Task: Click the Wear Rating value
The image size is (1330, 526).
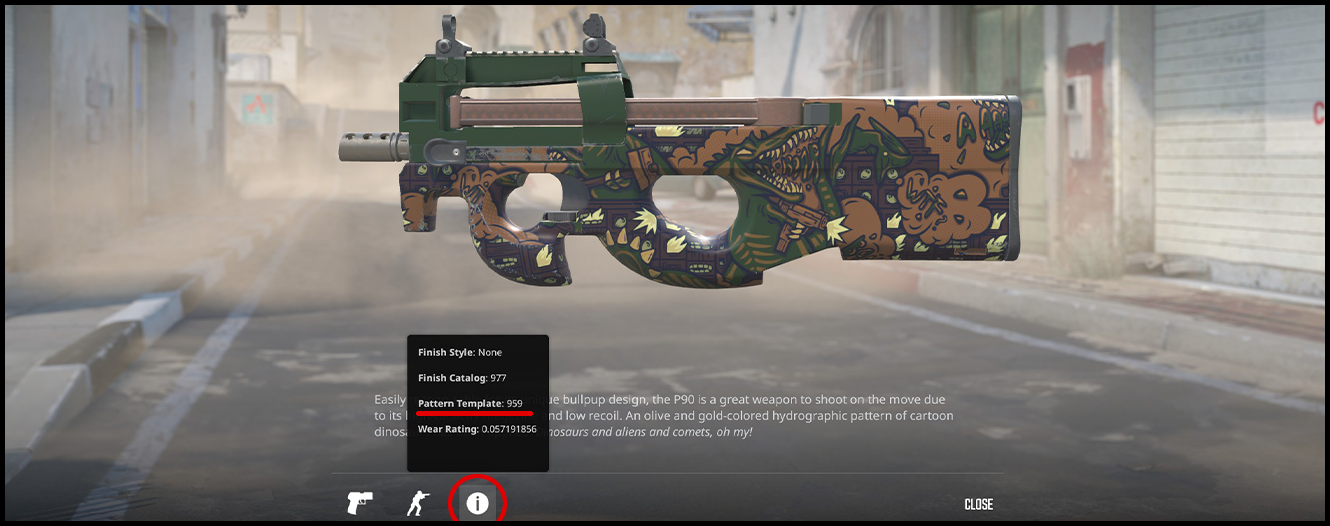Action: 507,429
